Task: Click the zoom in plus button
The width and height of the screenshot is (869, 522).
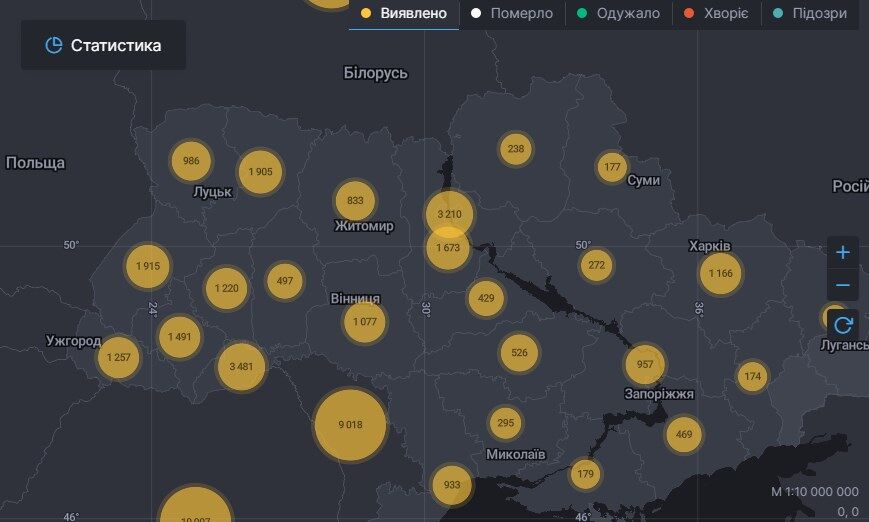Action: click(842, 252)
